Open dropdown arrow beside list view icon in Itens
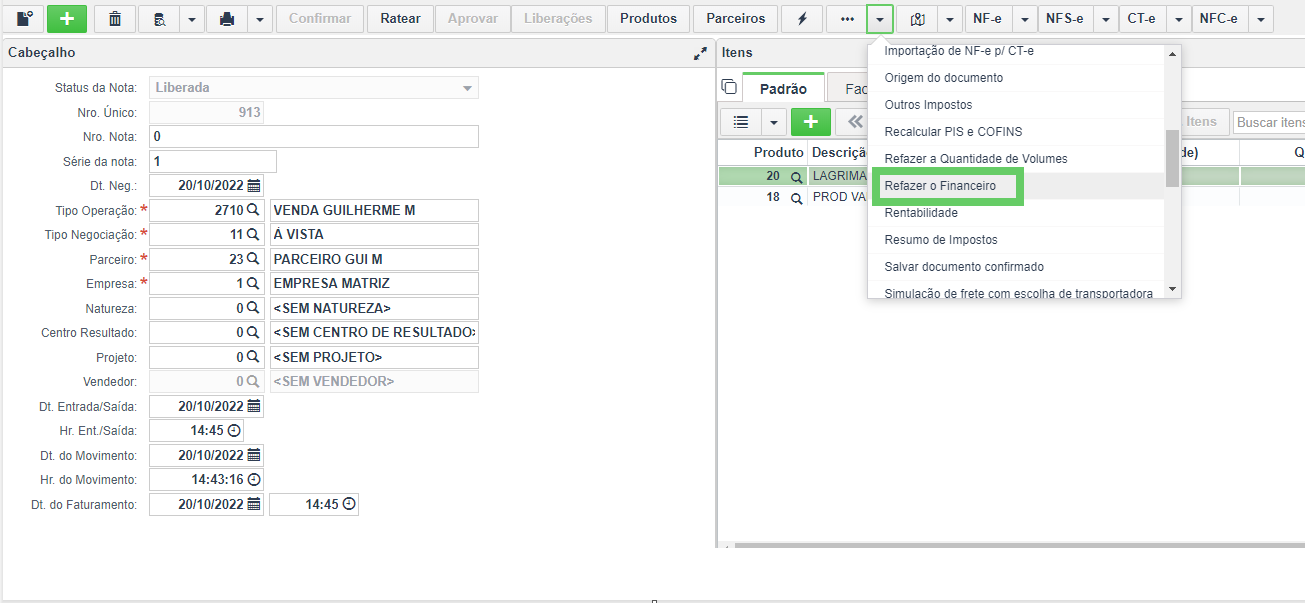Image resolution: width=1305 pixels, height=603 pixels. 774,122
